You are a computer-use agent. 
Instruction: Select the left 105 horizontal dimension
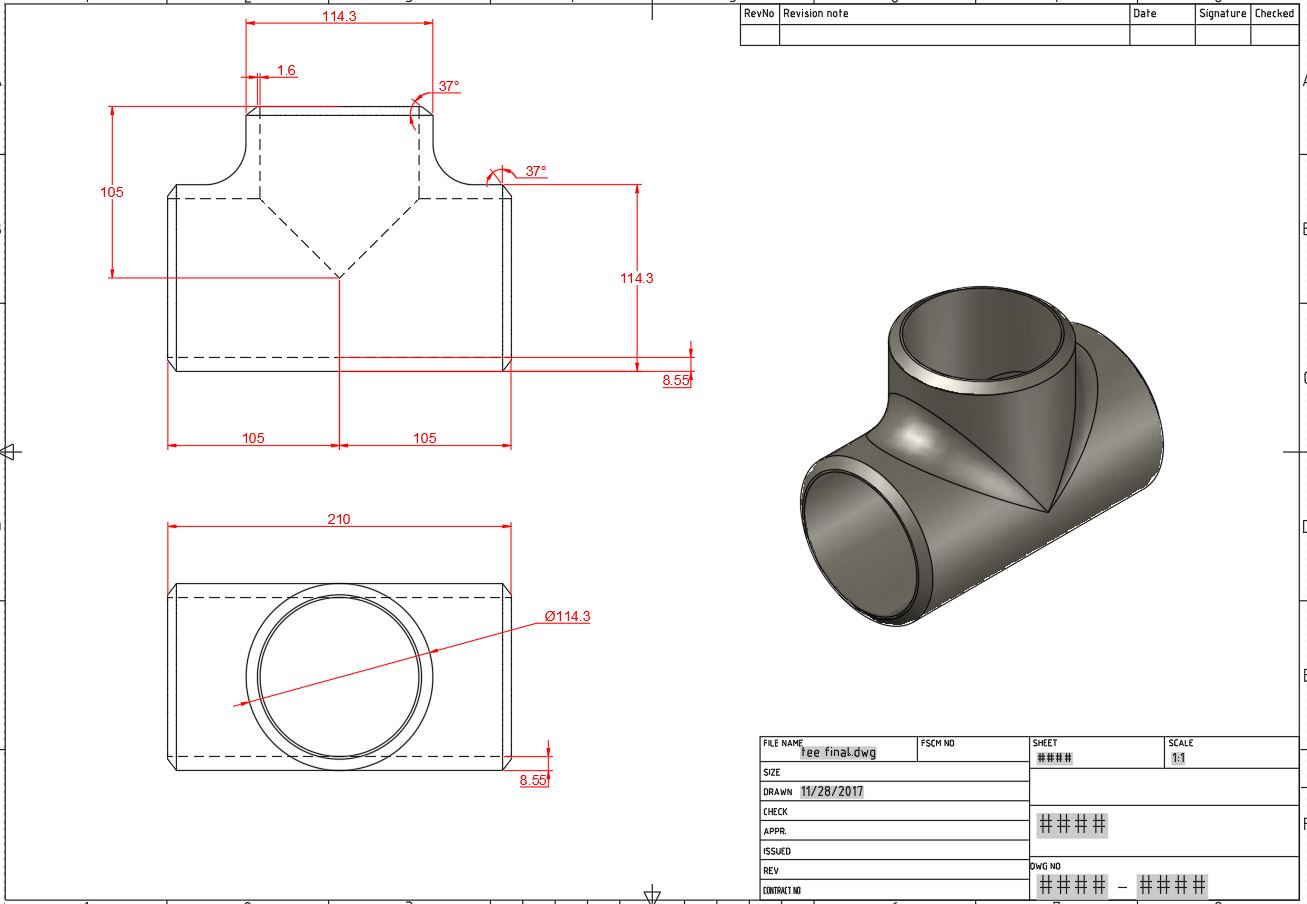pyautogui.click(x=253, y=437)
